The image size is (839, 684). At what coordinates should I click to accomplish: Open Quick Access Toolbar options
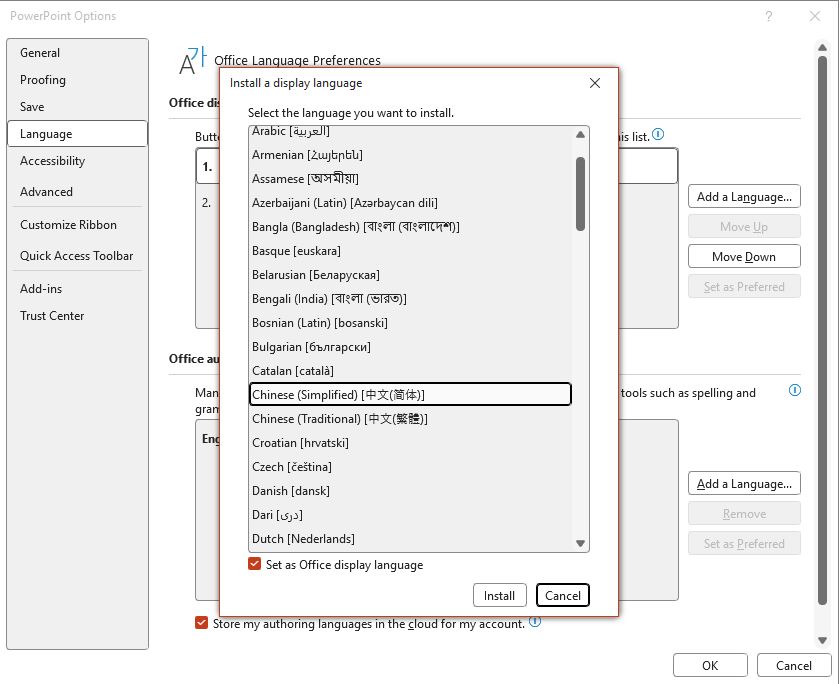point(77,256)
